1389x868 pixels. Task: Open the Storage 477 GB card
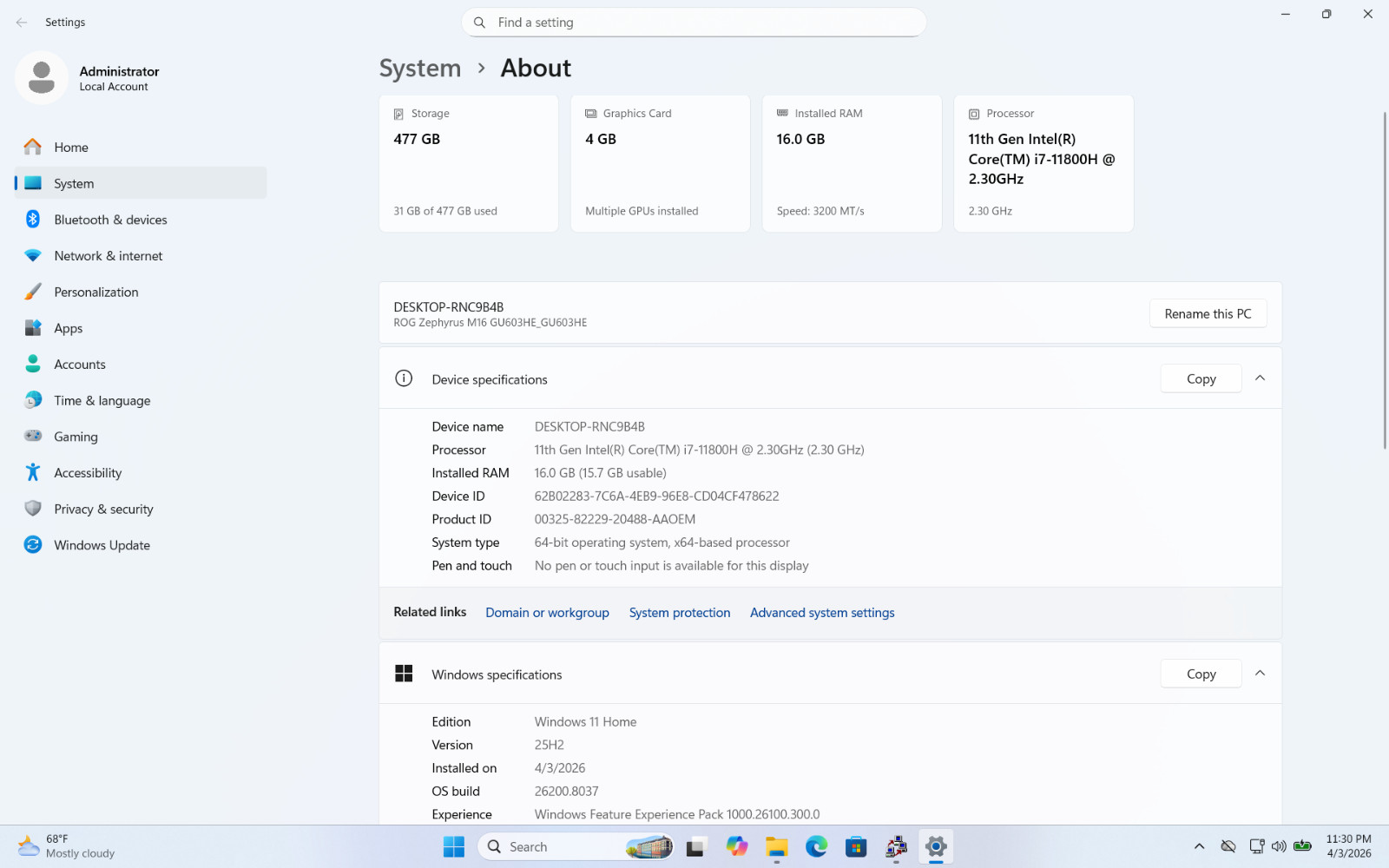[469, 163]
